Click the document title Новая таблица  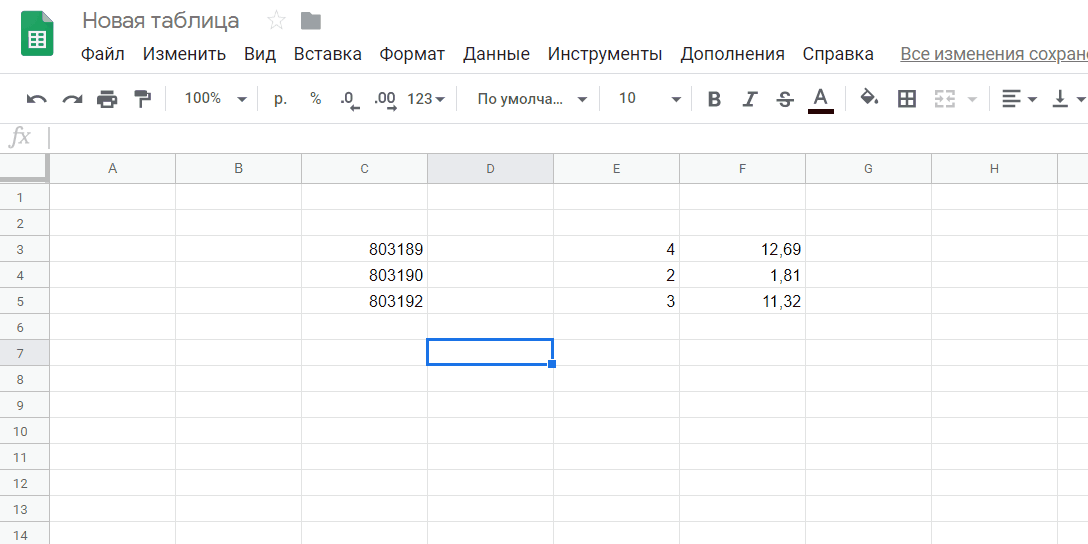(x=160, y=21)
